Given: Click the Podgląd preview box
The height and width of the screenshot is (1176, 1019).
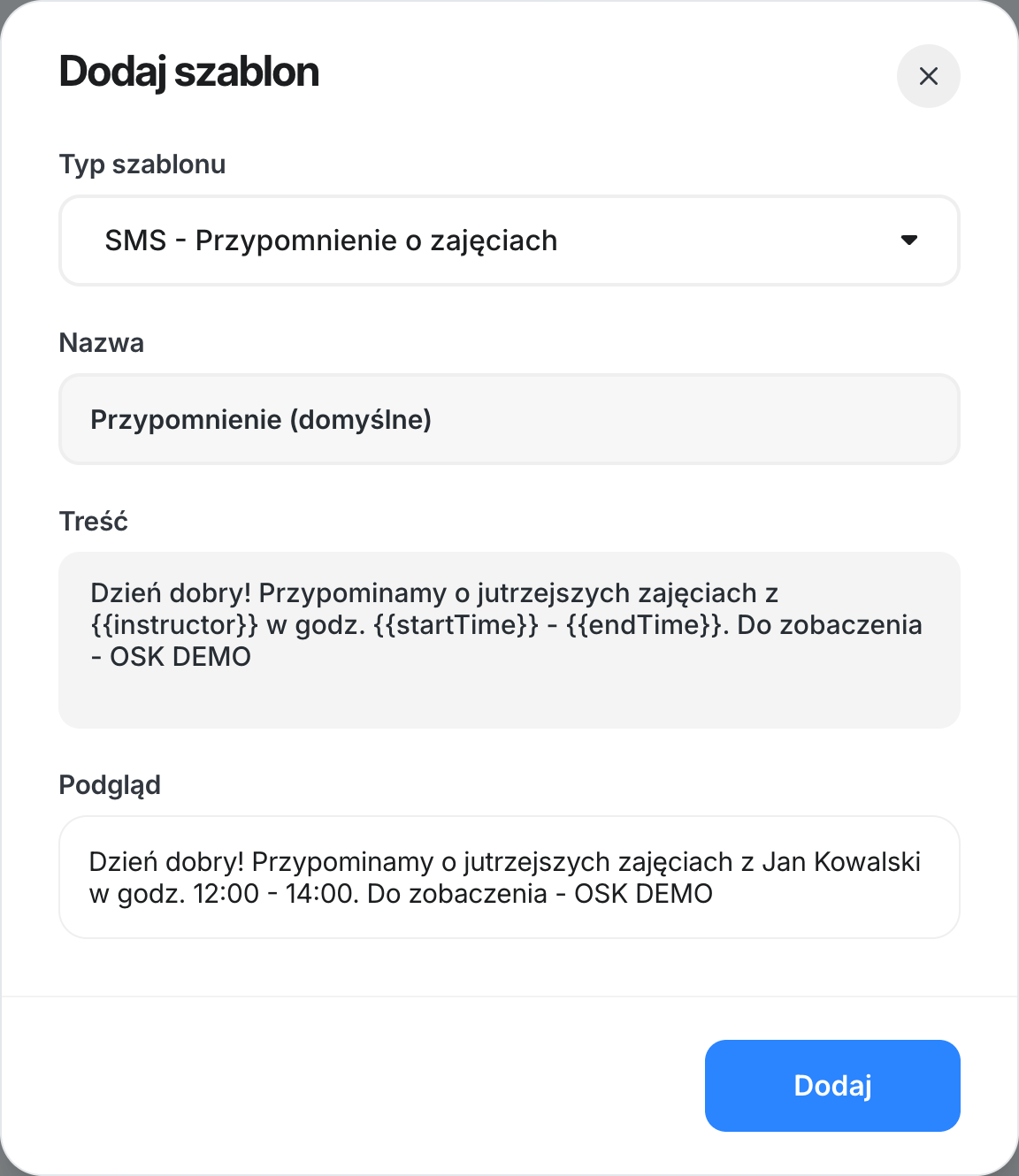Looking at the screenshot, I should (509, 876).
